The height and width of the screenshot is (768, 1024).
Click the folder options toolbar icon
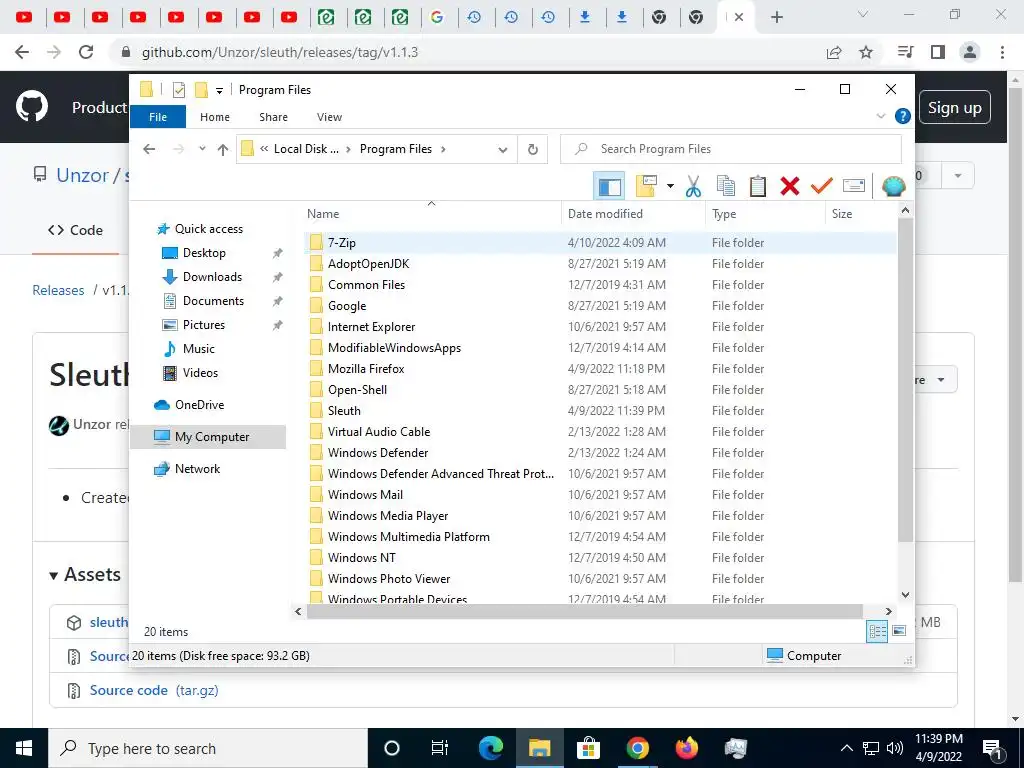coord(646,187)
